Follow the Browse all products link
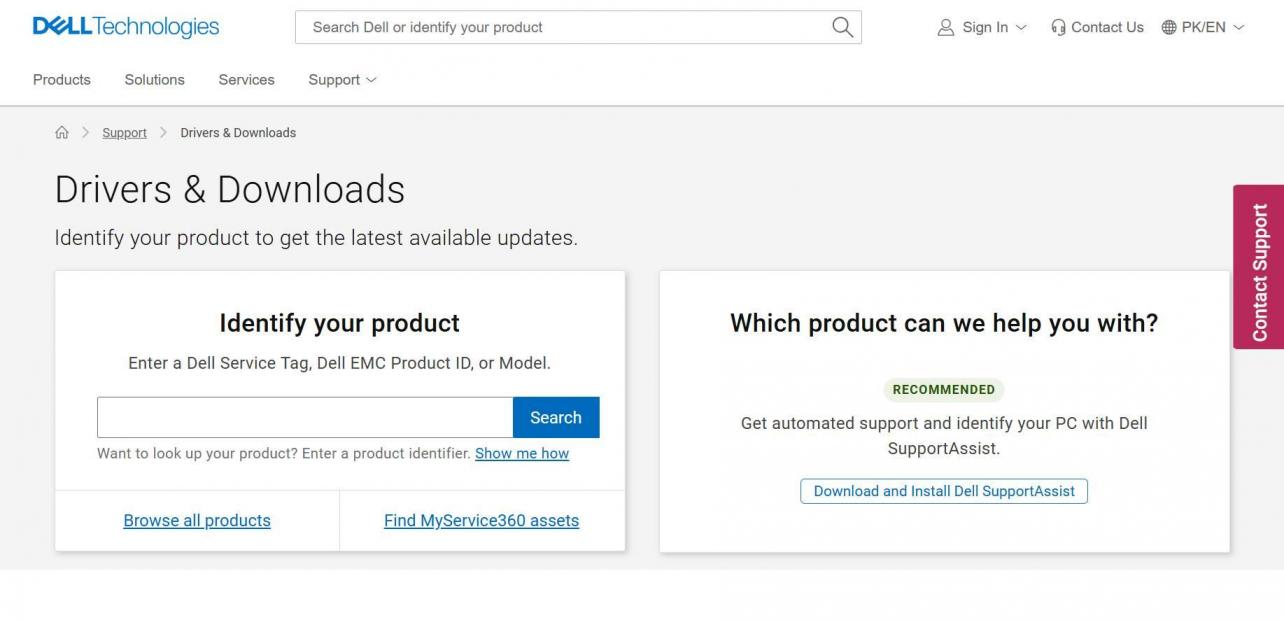The height and width of the screenshot is (620, 1284). (x=197, y=520)
